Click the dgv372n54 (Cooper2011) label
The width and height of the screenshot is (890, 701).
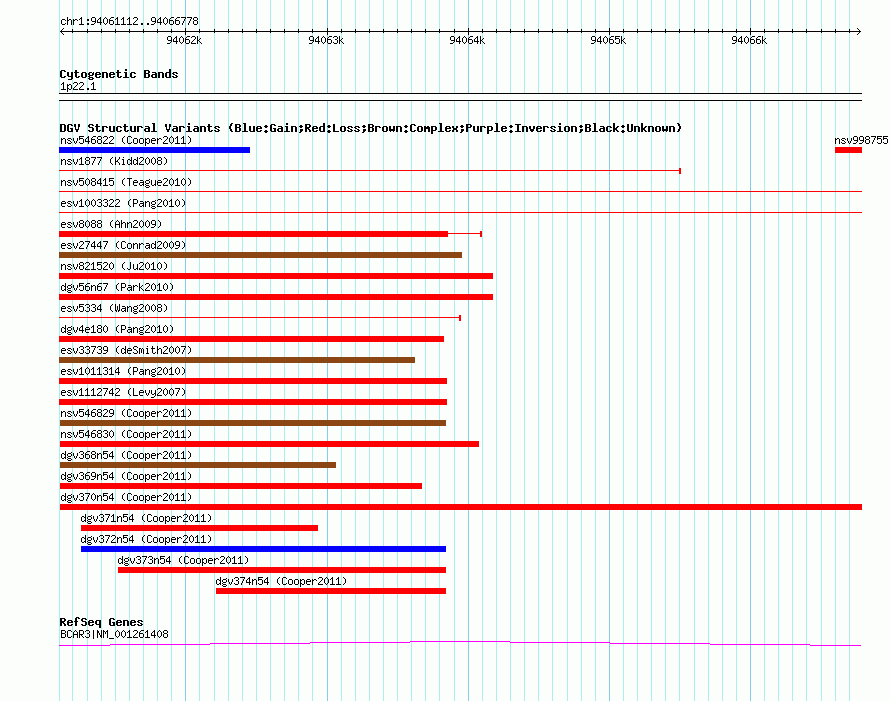[x=146, y=539]
